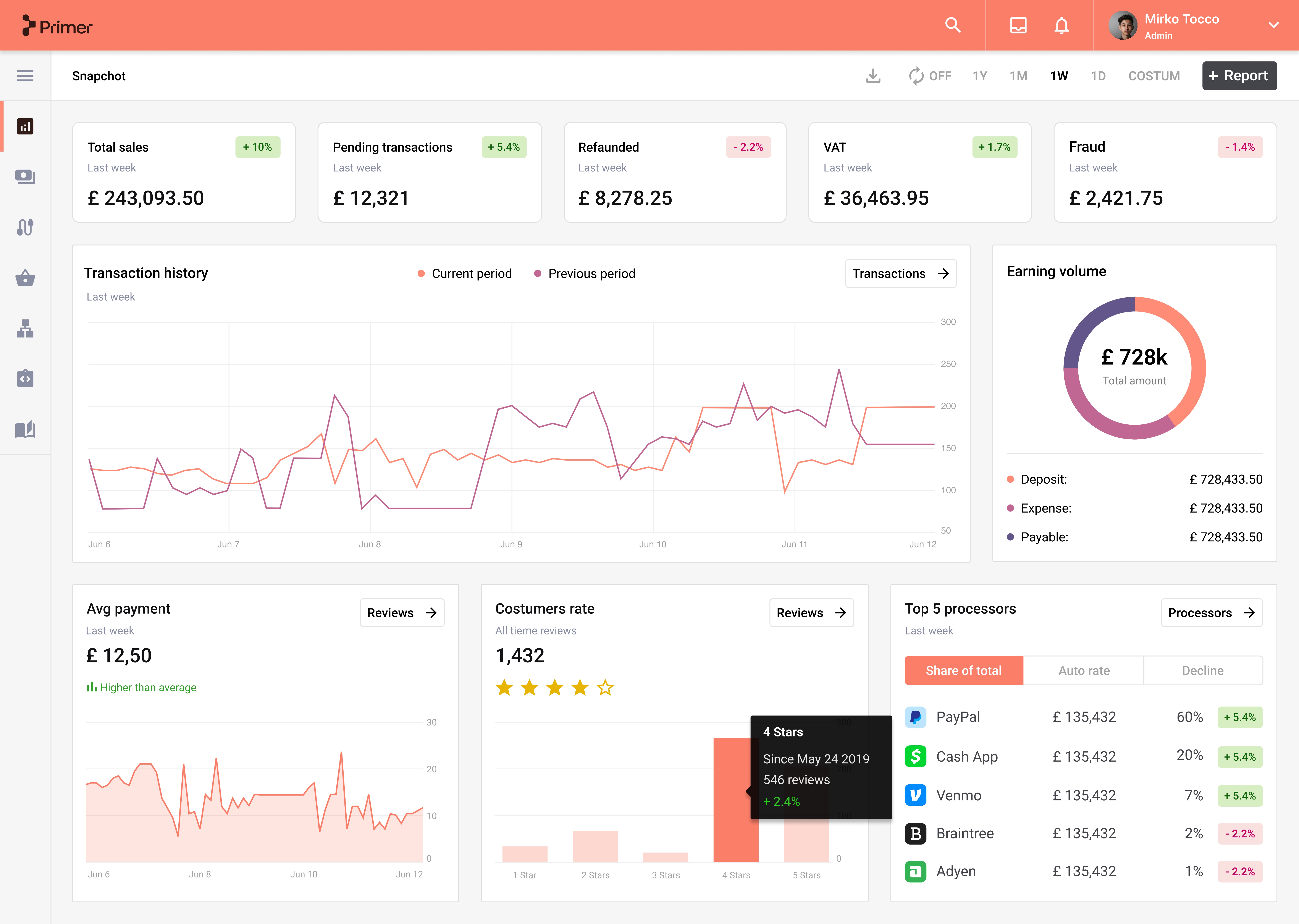Viewport: 1299px width, 924px height.
Task: Select the dashboard chart sidebar icon
Action: (x=25, y=126)
